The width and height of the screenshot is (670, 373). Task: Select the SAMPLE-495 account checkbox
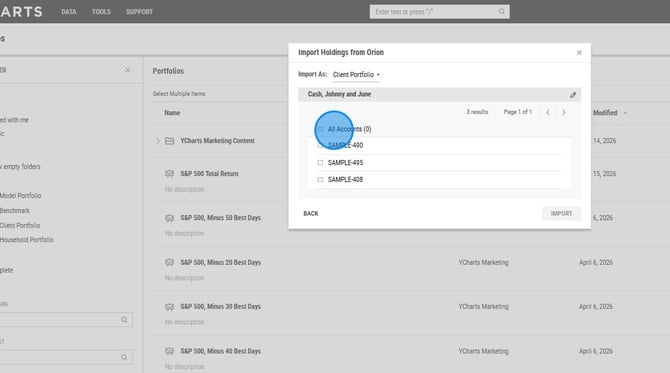pyautogui.click(x=320, y=162)
